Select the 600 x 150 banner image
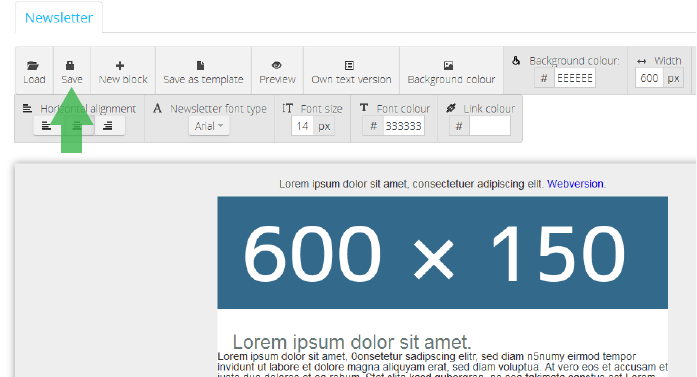This screenshot has height=377, width=697. (442, 253)
